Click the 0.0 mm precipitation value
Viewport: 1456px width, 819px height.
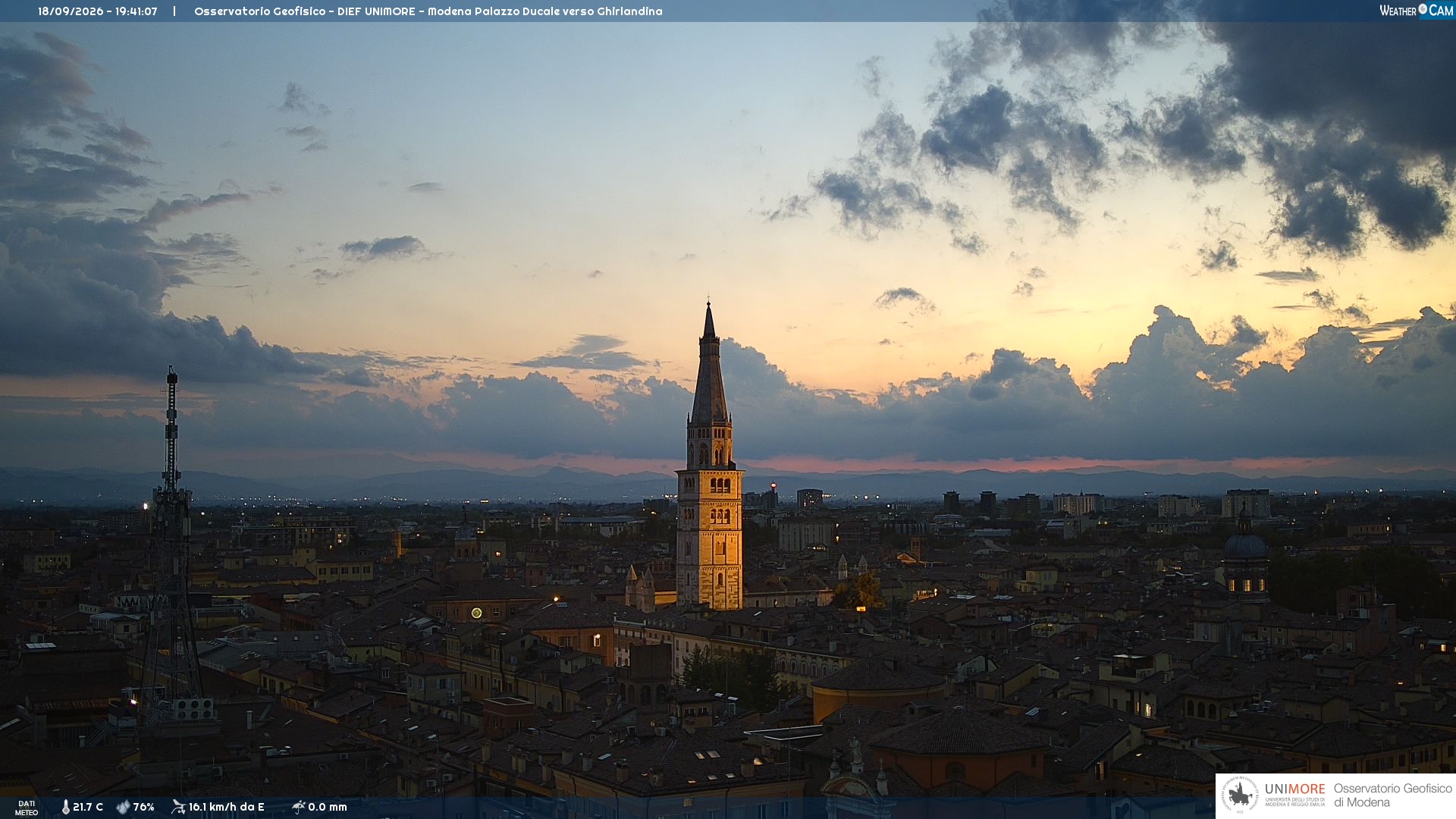click(327, 807)
